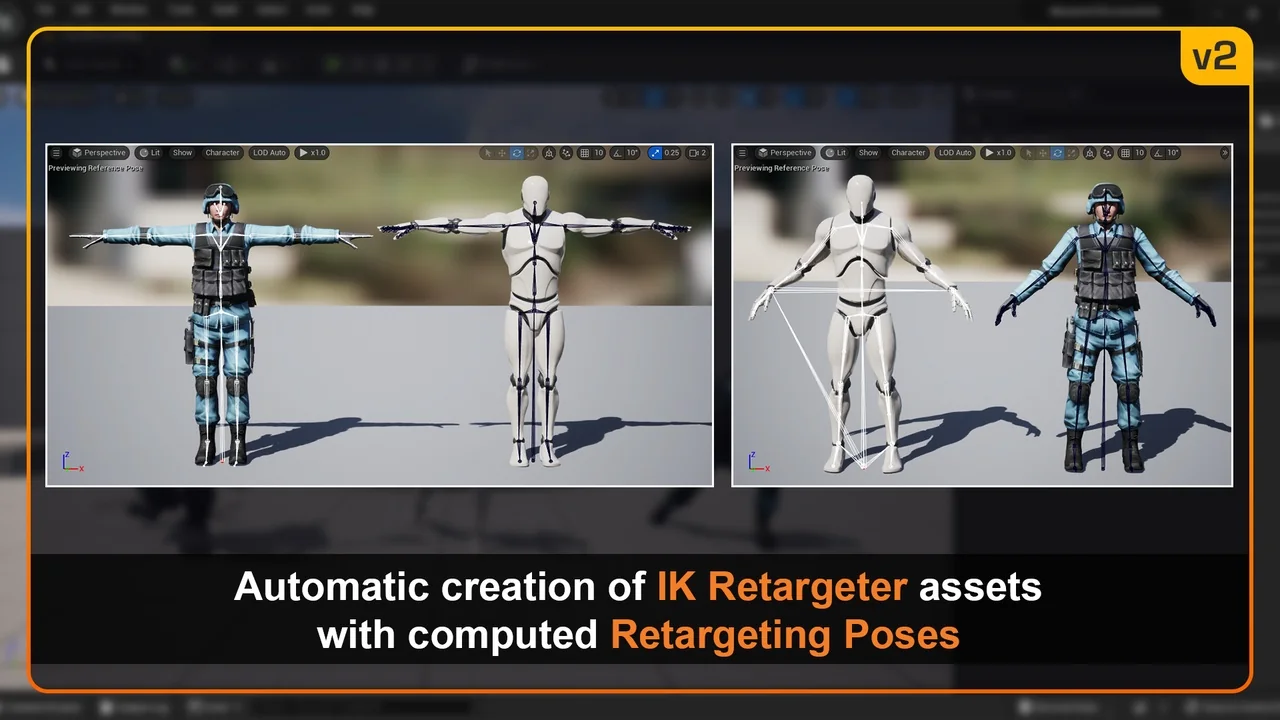The height and width of the screenshot is (720, 1280).
Task: Open the left viewport hamburger options menu
Action: [56, 153]
